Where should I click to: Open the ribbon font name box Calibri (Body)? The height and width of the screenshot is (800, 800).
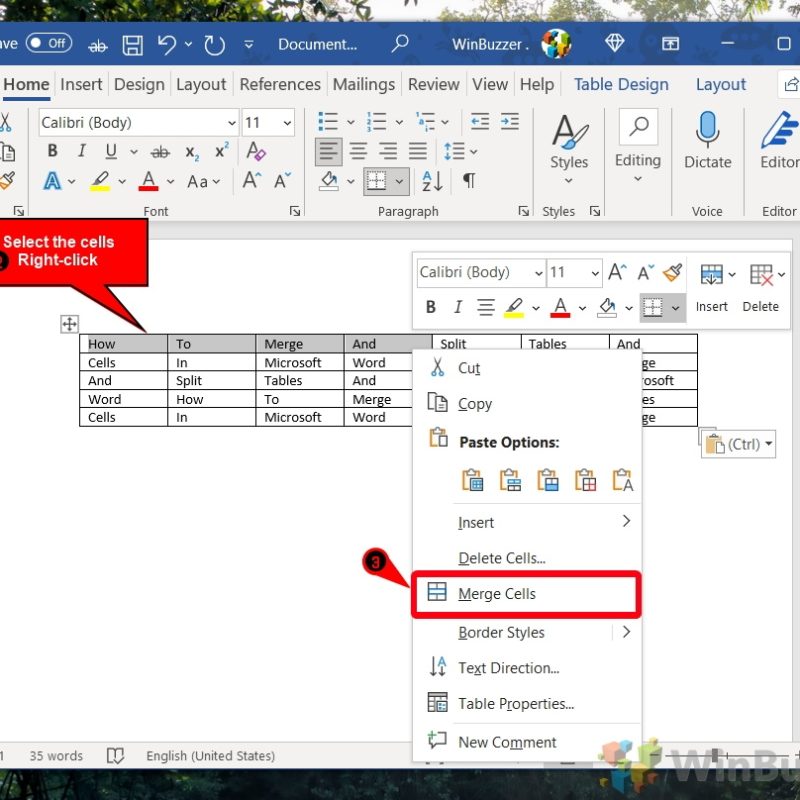(138, 122)
